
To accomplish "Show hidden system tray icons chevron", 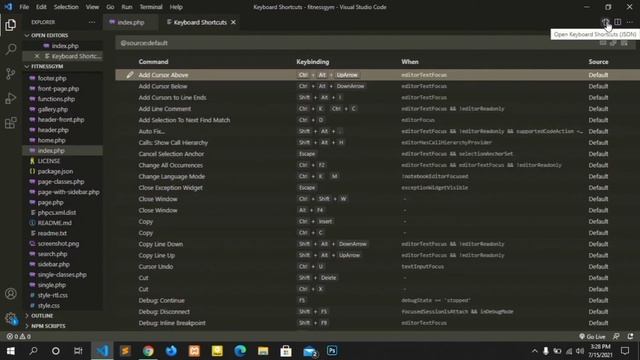I will [534, 351].
